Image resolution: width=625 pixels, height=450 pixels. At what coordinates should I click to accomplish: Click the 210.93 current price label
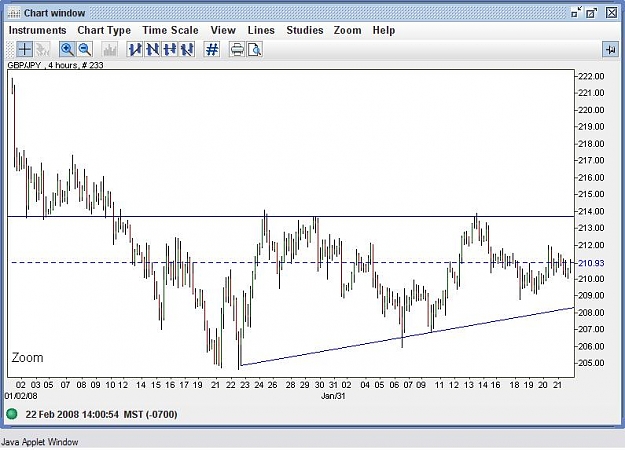[591, 263]
